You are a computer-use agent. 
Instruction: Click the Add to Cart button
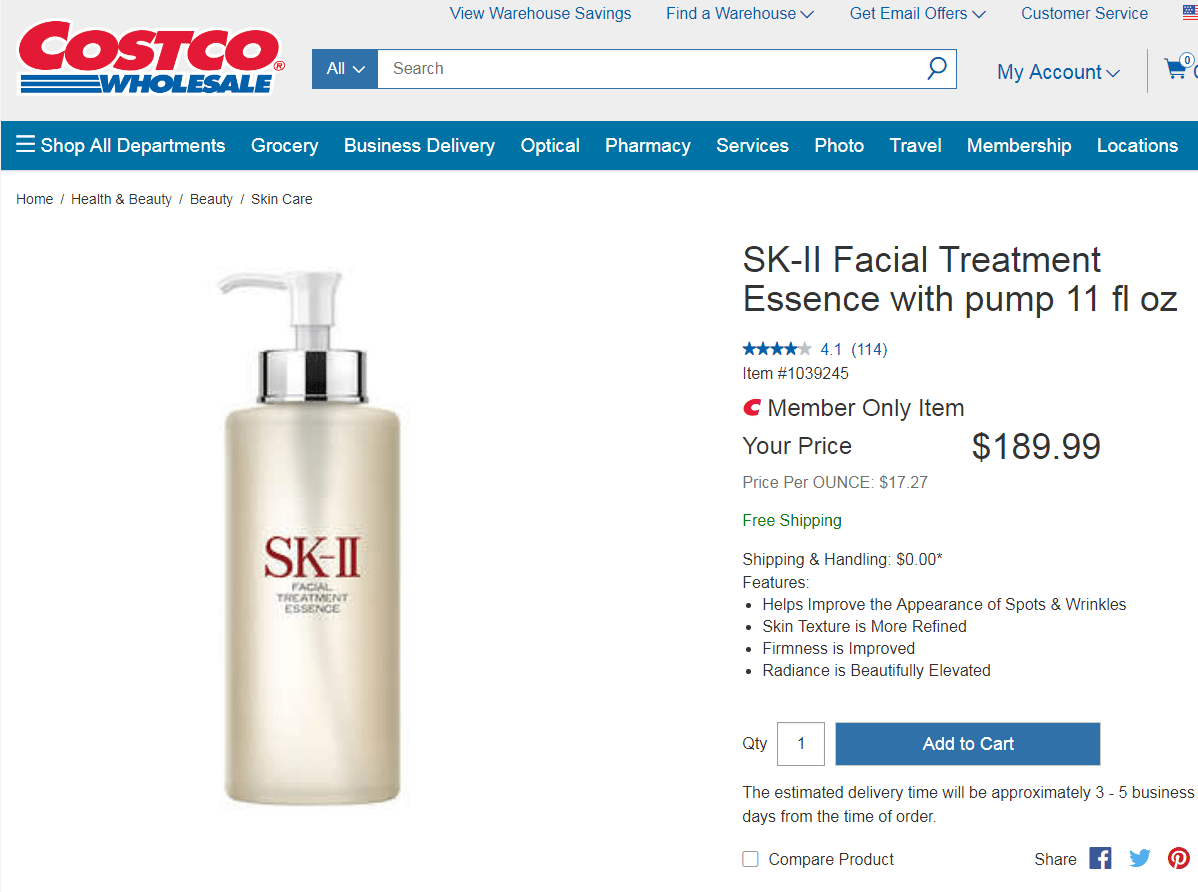click(966, 743)
